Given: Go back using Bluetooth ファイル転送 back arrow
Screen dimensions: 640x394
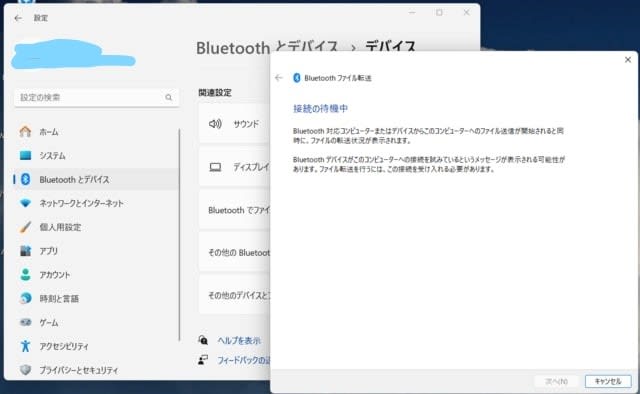Looking at the screenshot, I should coord(279,78).
